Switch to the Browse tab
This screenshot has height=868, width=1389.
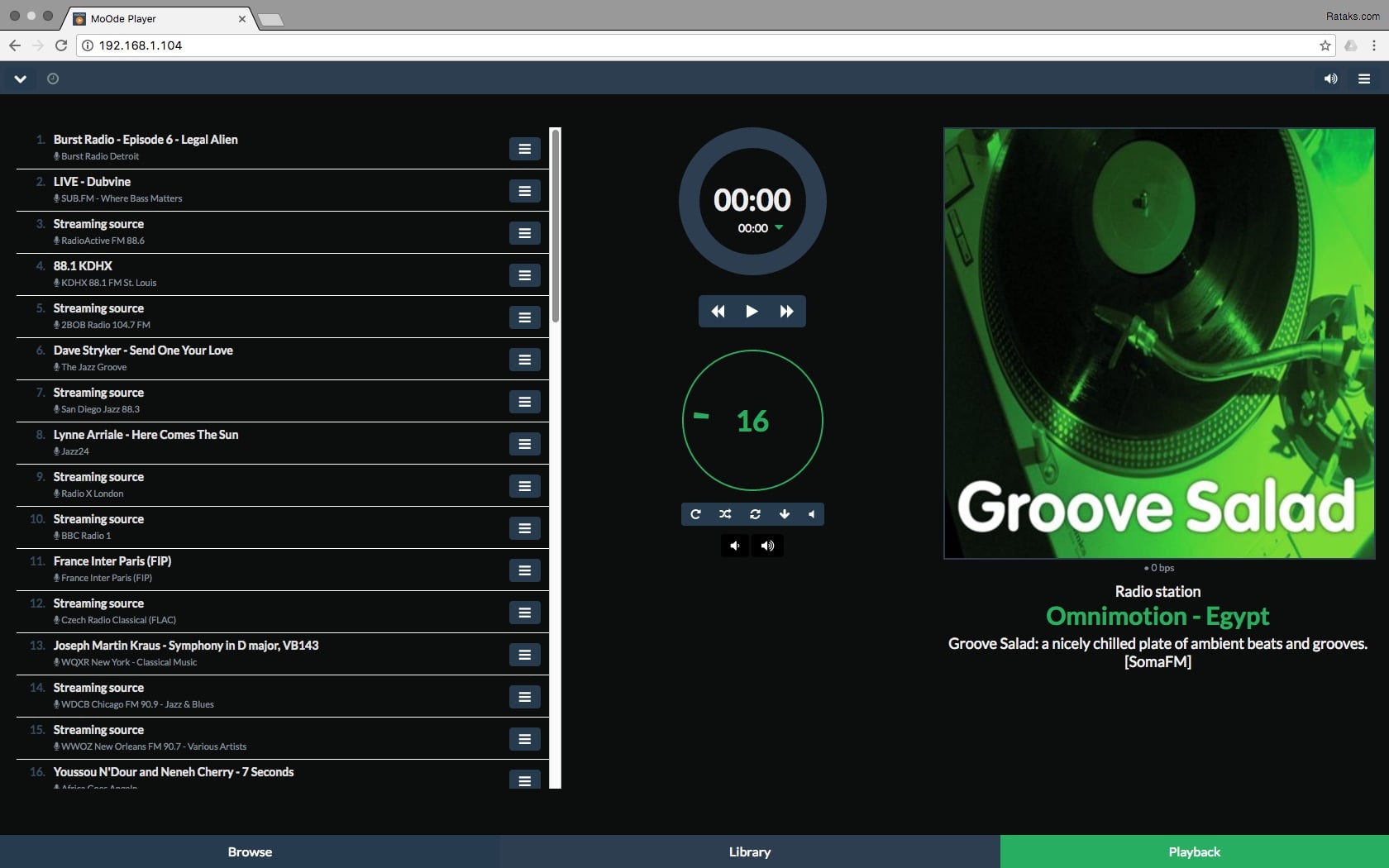250,851
